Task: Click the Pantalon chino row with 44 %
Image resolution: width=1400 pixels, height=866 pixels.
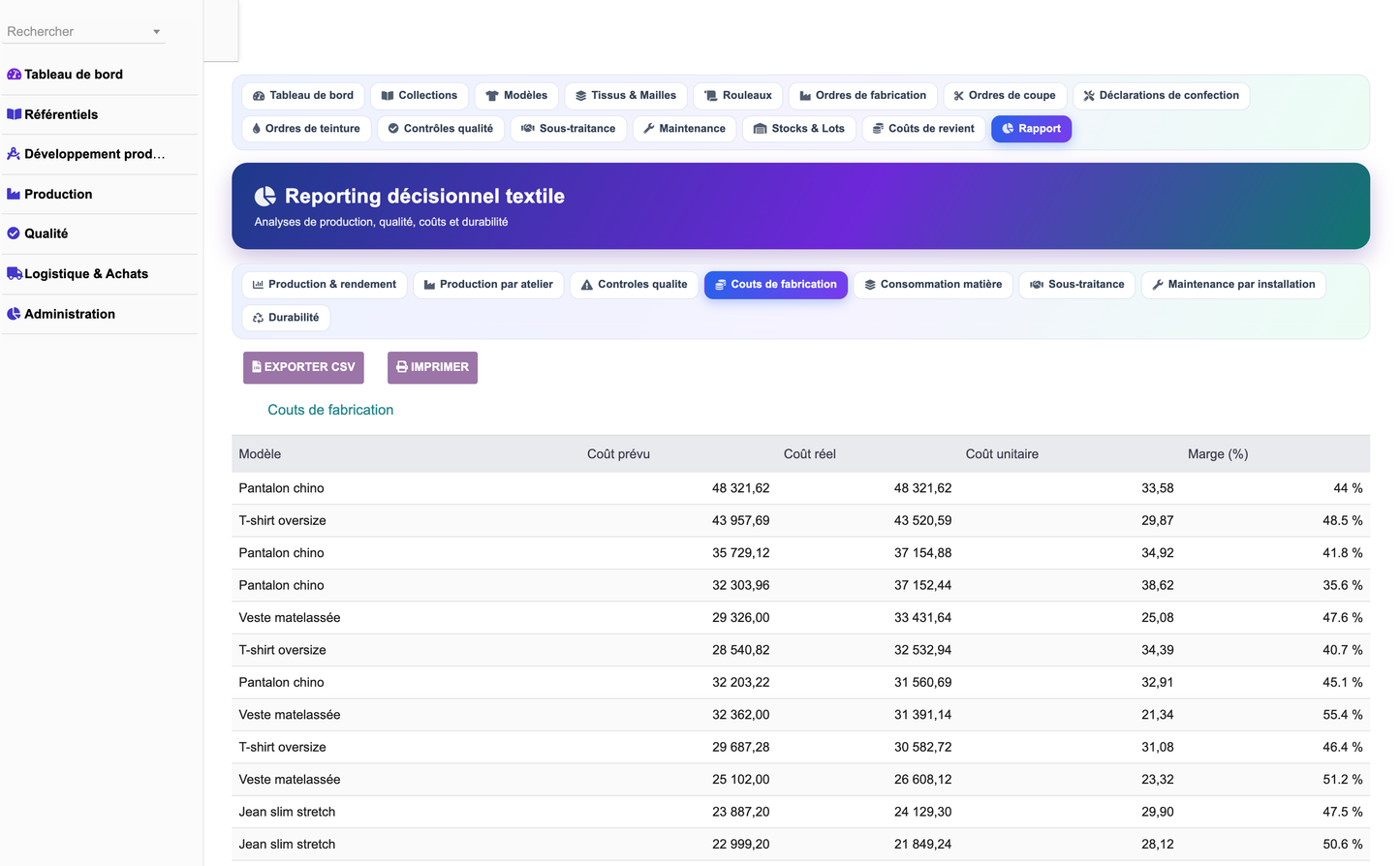Action: [800, 488]
